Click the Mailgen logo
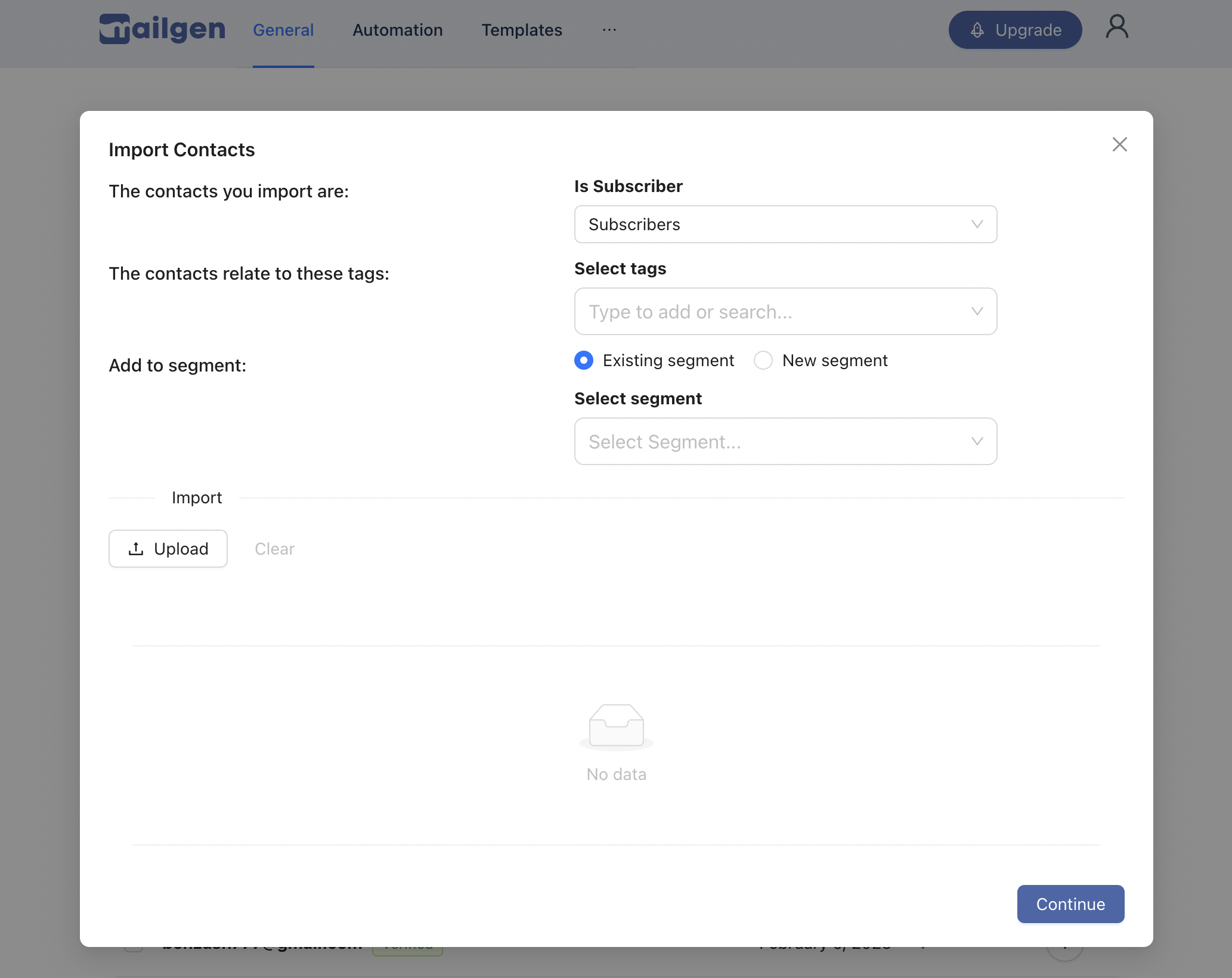This screenshot has height=978, width=1232. [162, 29]
